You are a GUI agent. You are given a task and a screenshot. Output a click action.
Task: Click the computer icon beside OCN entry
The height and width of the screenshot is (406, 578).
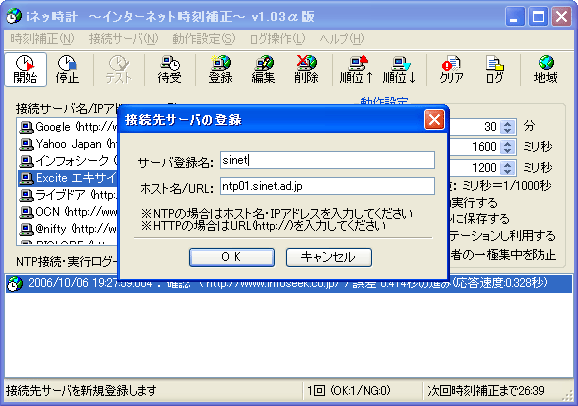pyautogui.click(x=26, y=212)
